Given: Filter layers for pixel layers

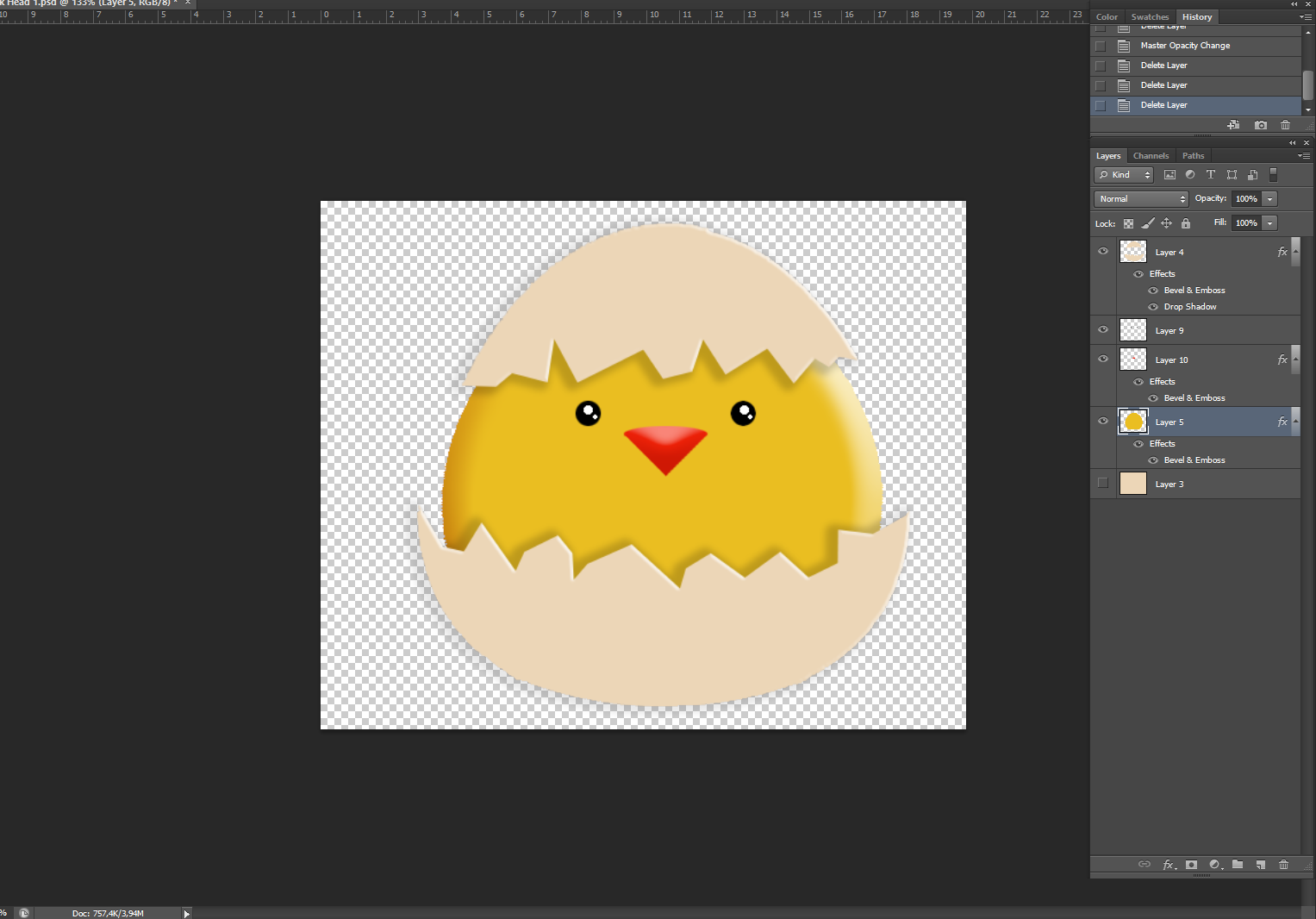Looking at the screenshot, I should [x=1169, y=175].
